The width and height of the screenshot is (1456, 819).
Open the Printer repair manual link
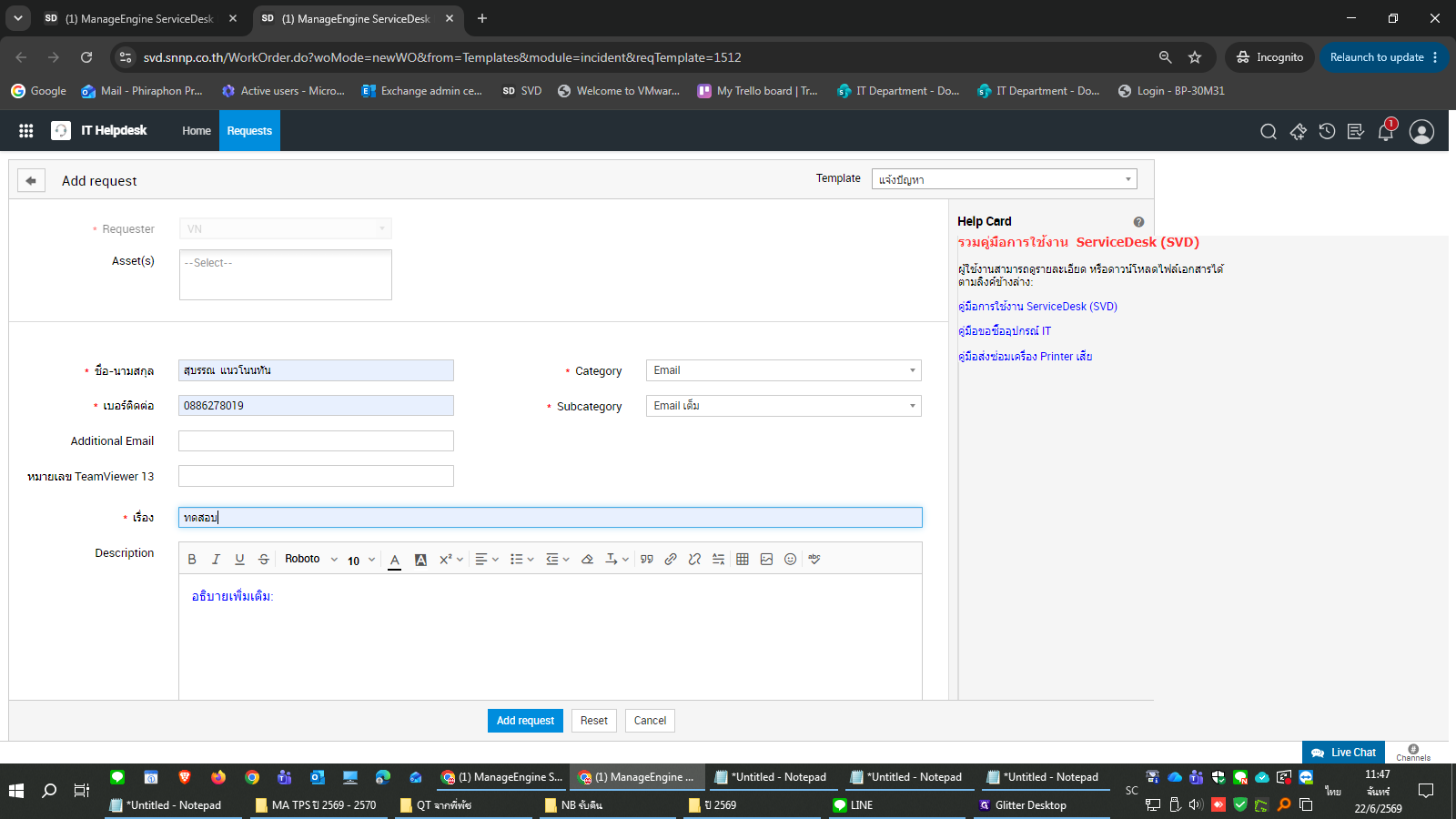(1025, 357)
